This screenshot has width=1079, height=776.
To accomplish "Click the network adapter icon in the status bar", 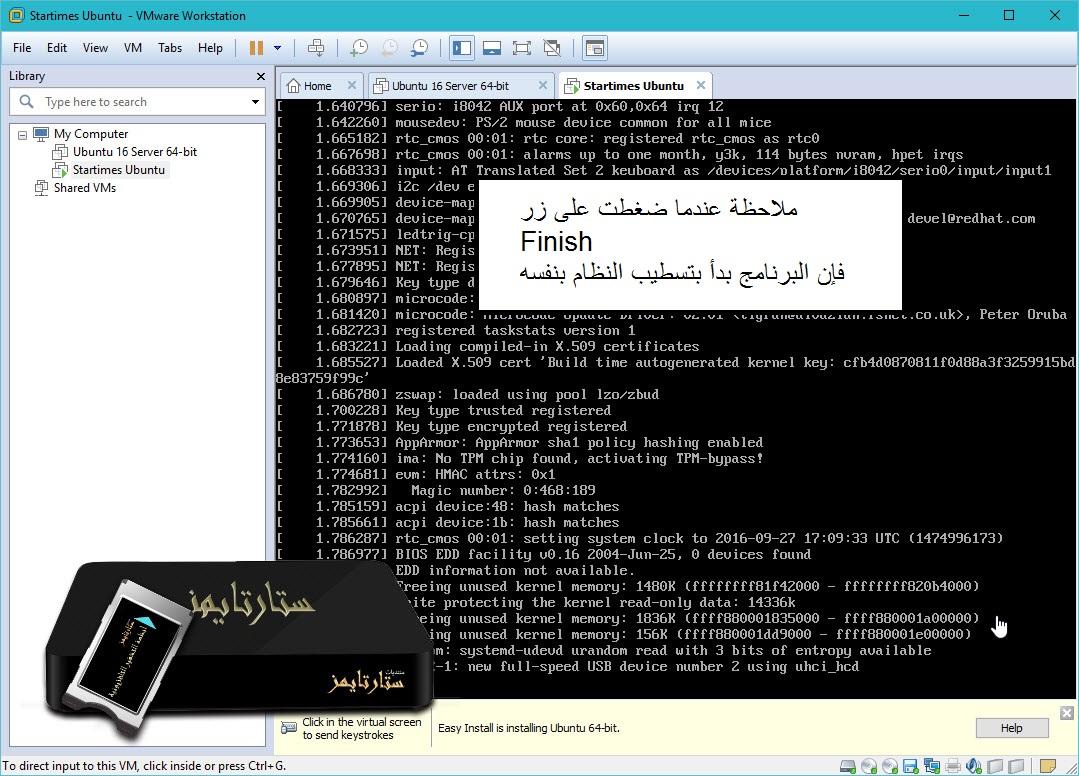I will [933, 766].
